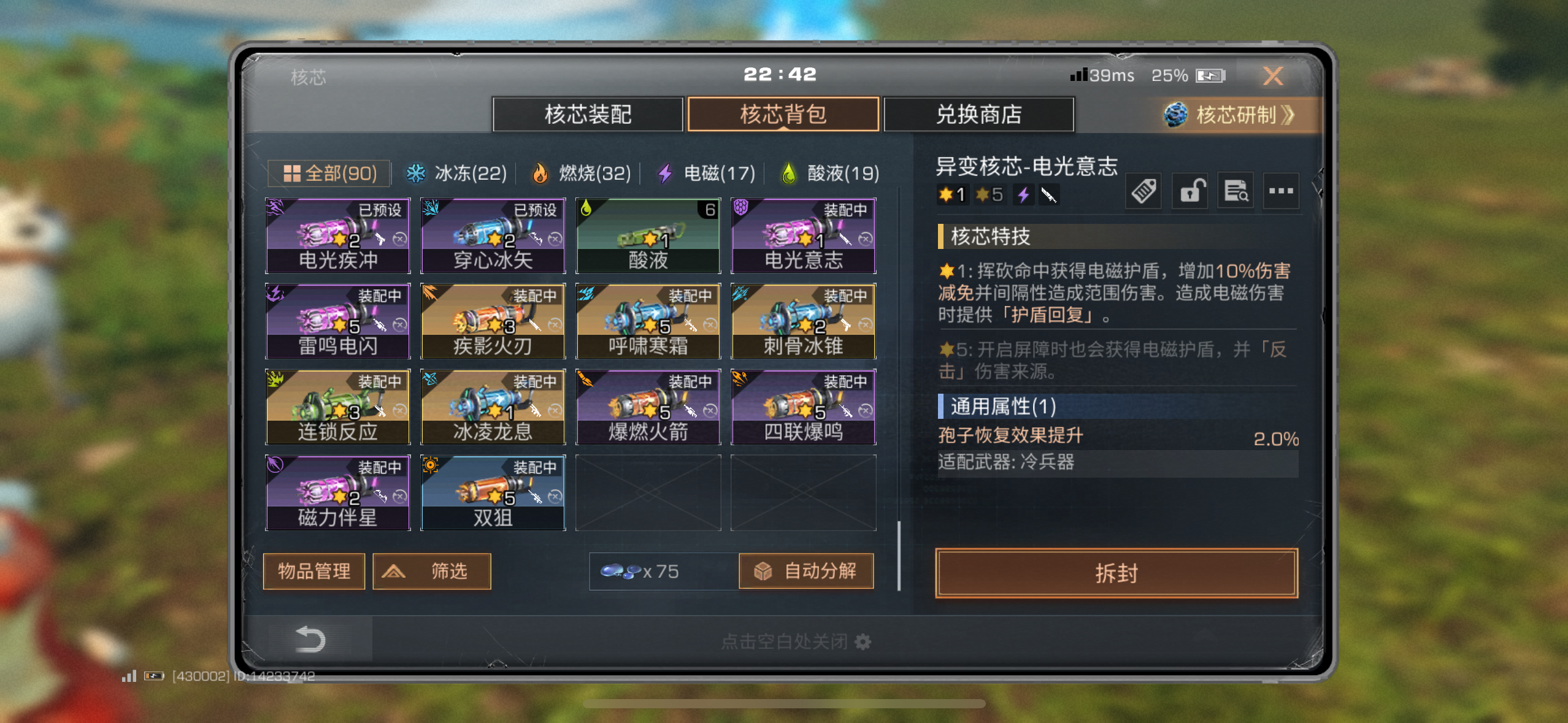Switch to the 核芯装配 tab
The height and width of the screenshot is (723, 1568).
(588, 115)
